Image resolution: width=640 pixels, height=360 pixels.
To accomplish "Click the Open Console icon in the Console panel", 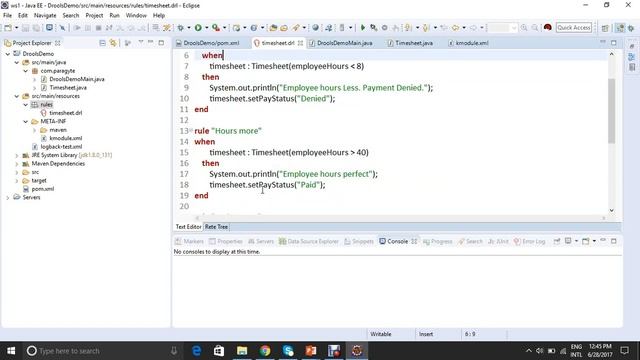I will (586, 241).
